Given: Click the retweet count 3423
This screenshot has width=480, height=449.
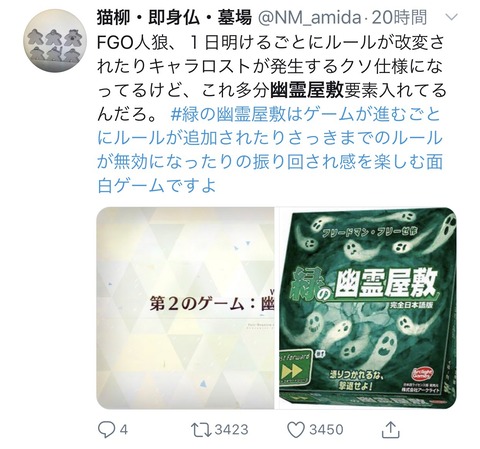Looking at the screenshot, I should 231,430.
